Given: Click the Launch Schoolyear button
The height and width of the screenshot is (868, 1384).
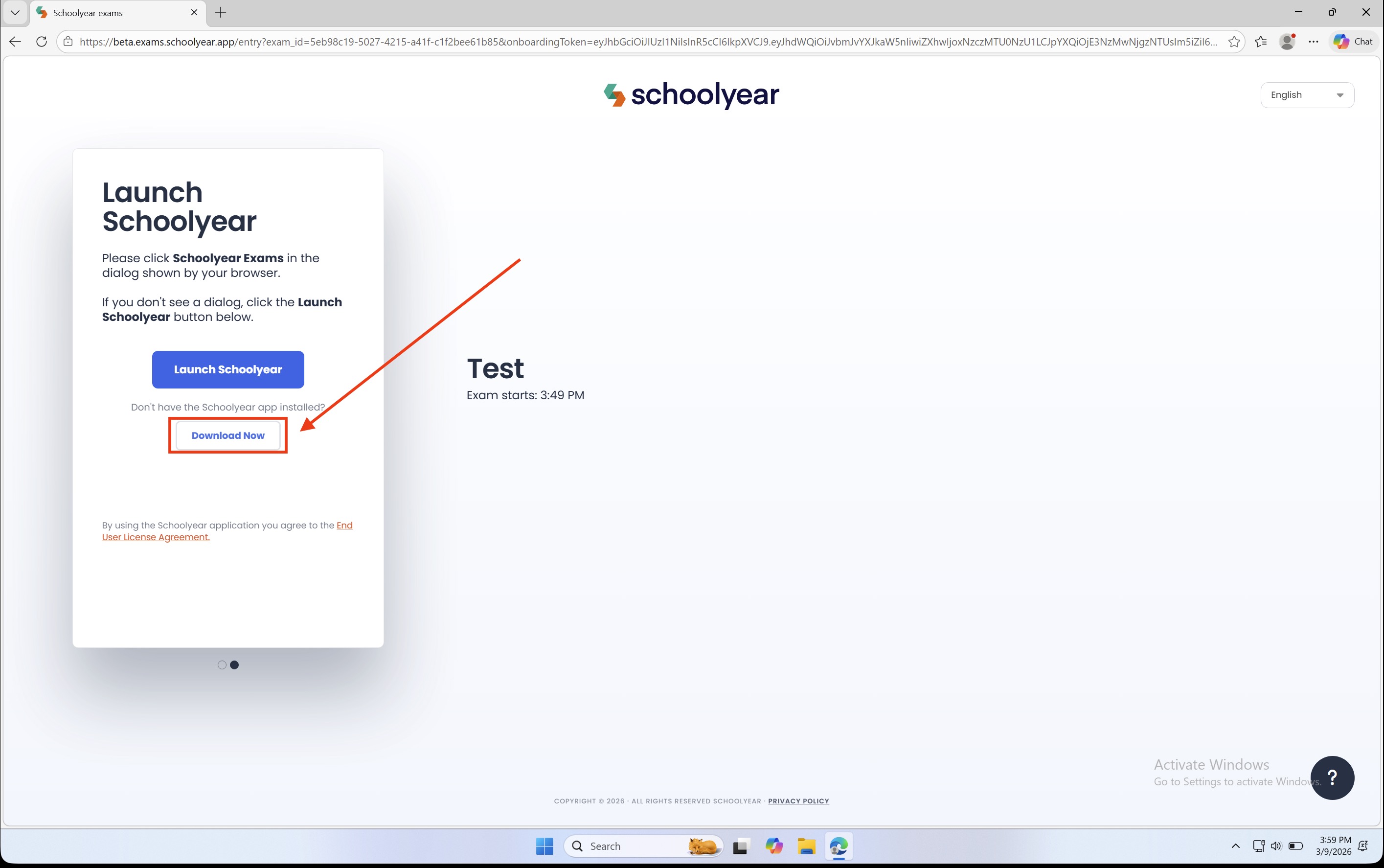Looking at the screenshot, I should click(x=228, y=370).
